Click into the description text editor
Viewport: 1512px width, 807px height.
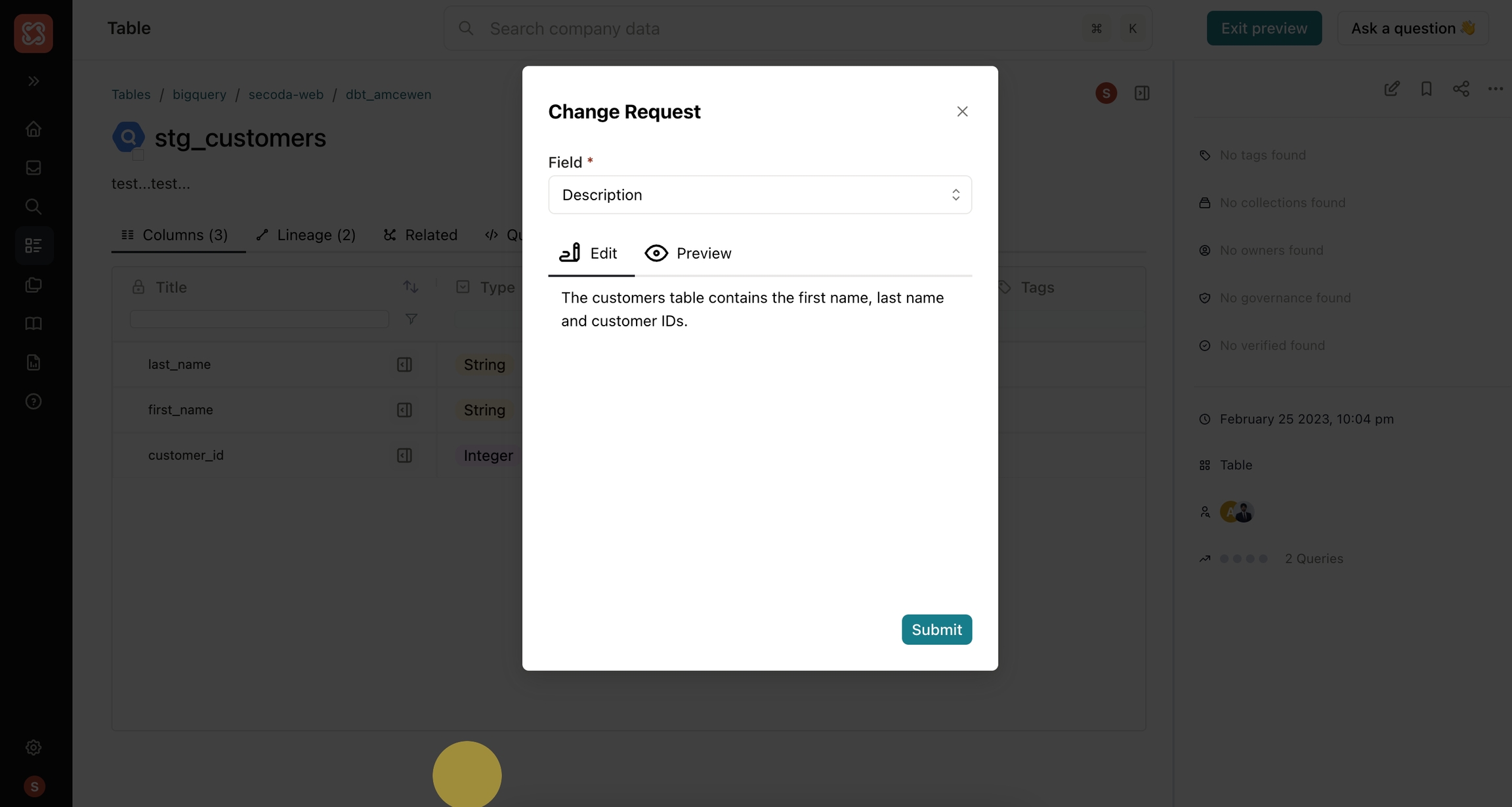tap(760, 433)
